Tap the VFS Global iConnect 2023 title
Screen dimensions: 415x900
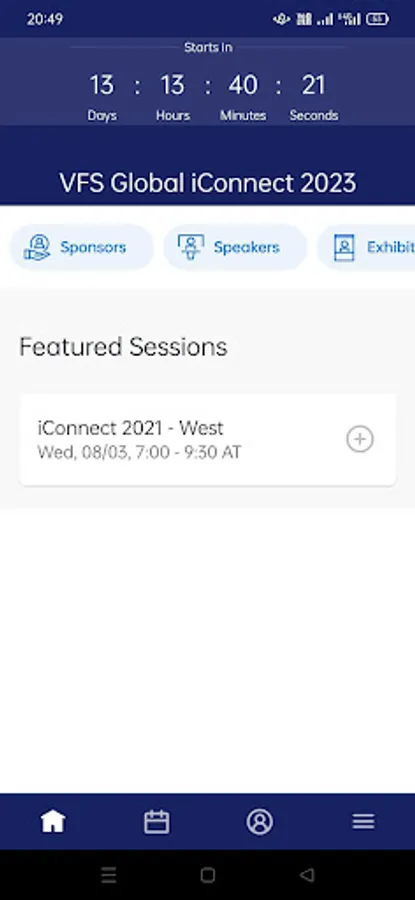(208, 183)
